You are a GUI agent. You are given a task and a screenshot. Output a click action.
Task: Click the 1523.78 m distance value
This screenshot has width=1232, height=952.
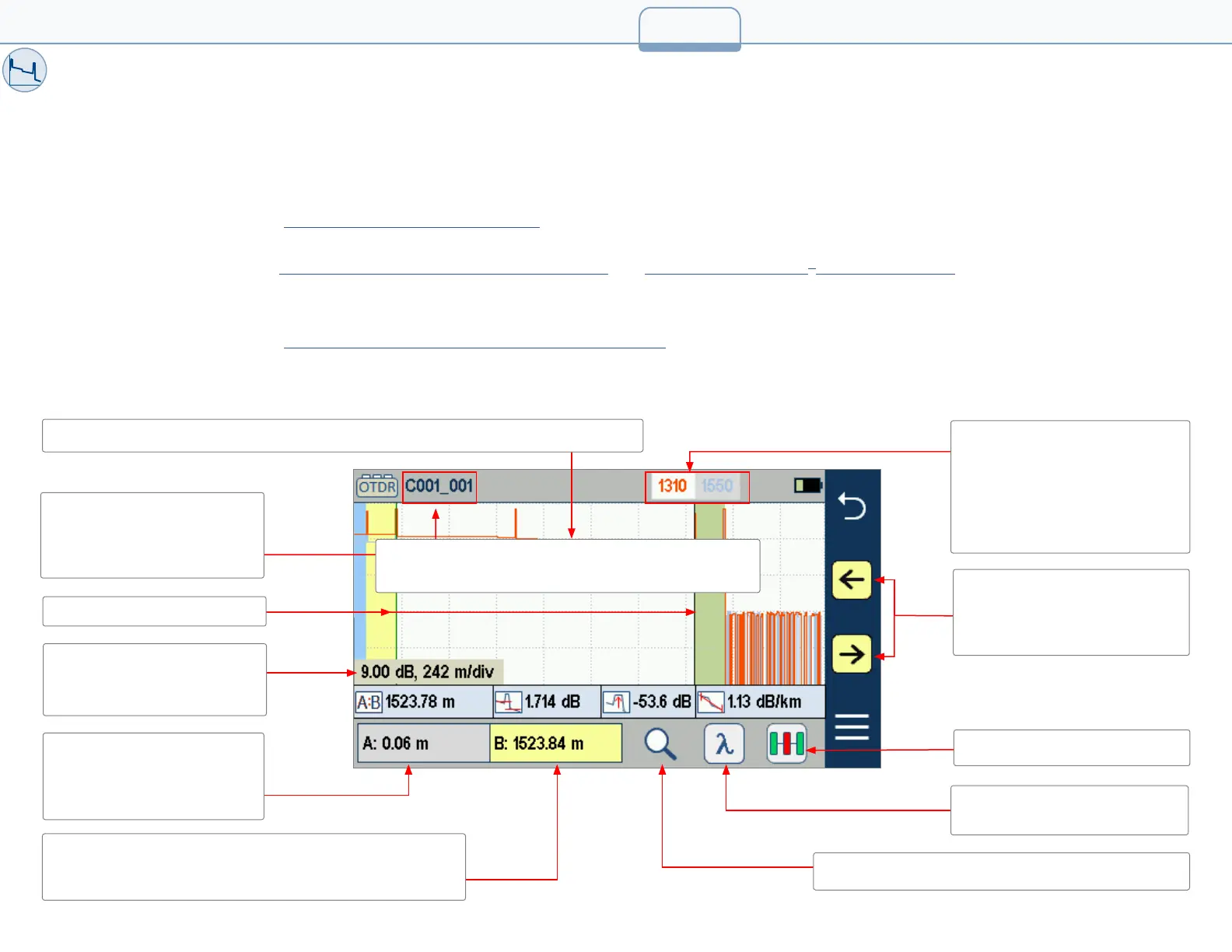coord(420,702)
